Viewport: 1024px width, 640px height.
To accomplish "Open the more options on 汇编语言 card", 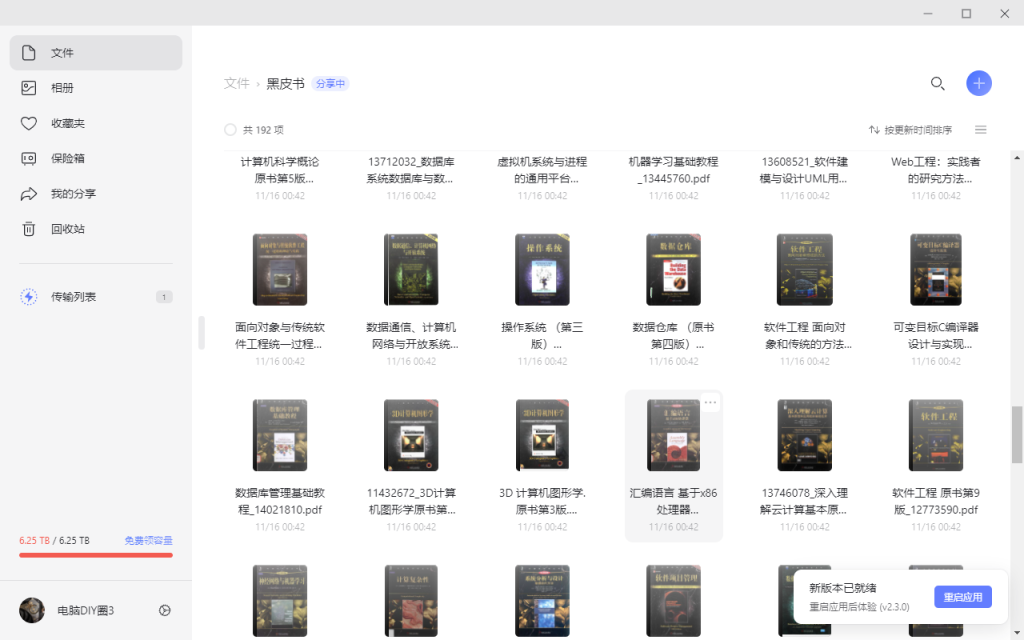I will coord(711,402).
